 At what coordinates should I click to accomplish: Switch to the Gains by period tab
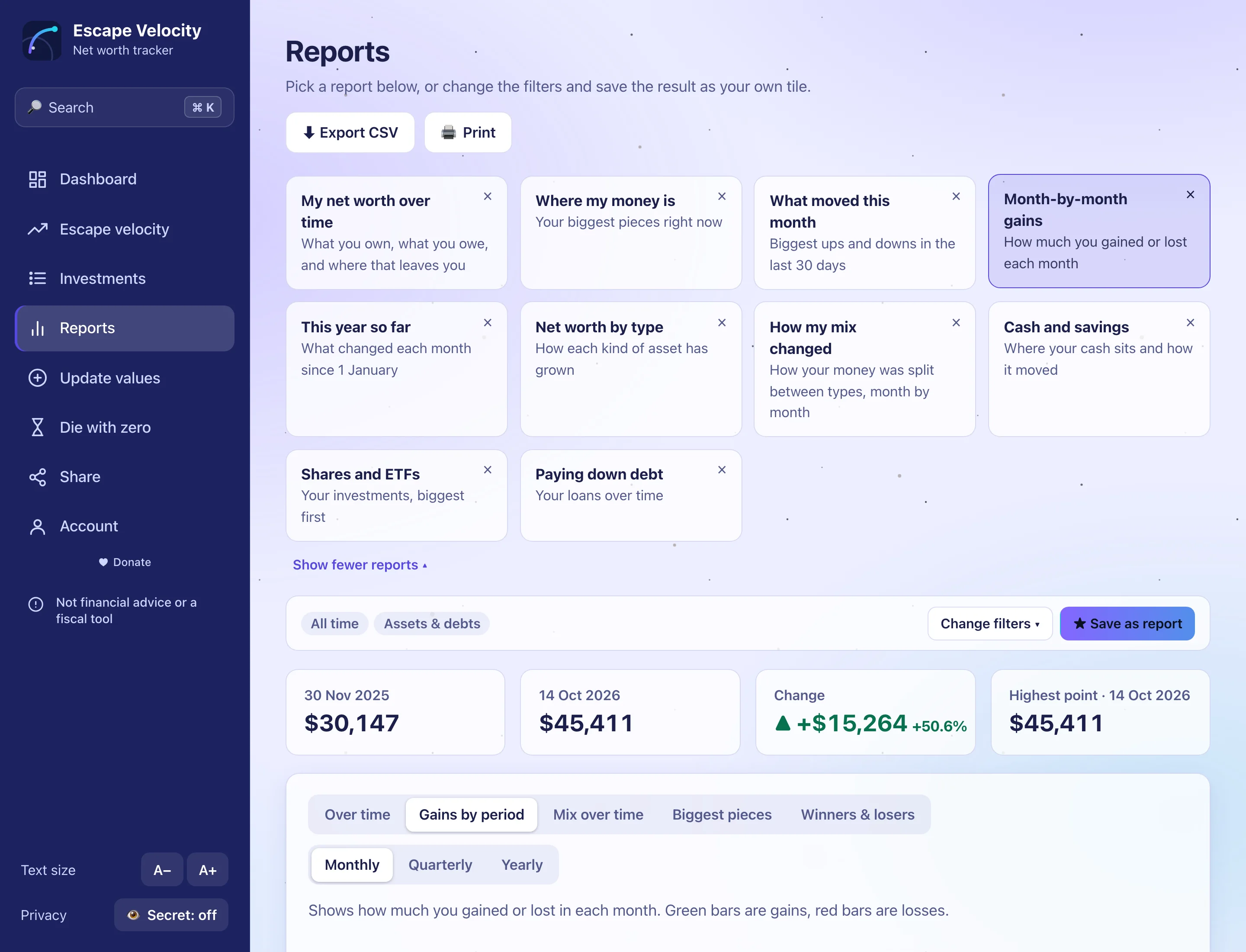click(472, 815)
